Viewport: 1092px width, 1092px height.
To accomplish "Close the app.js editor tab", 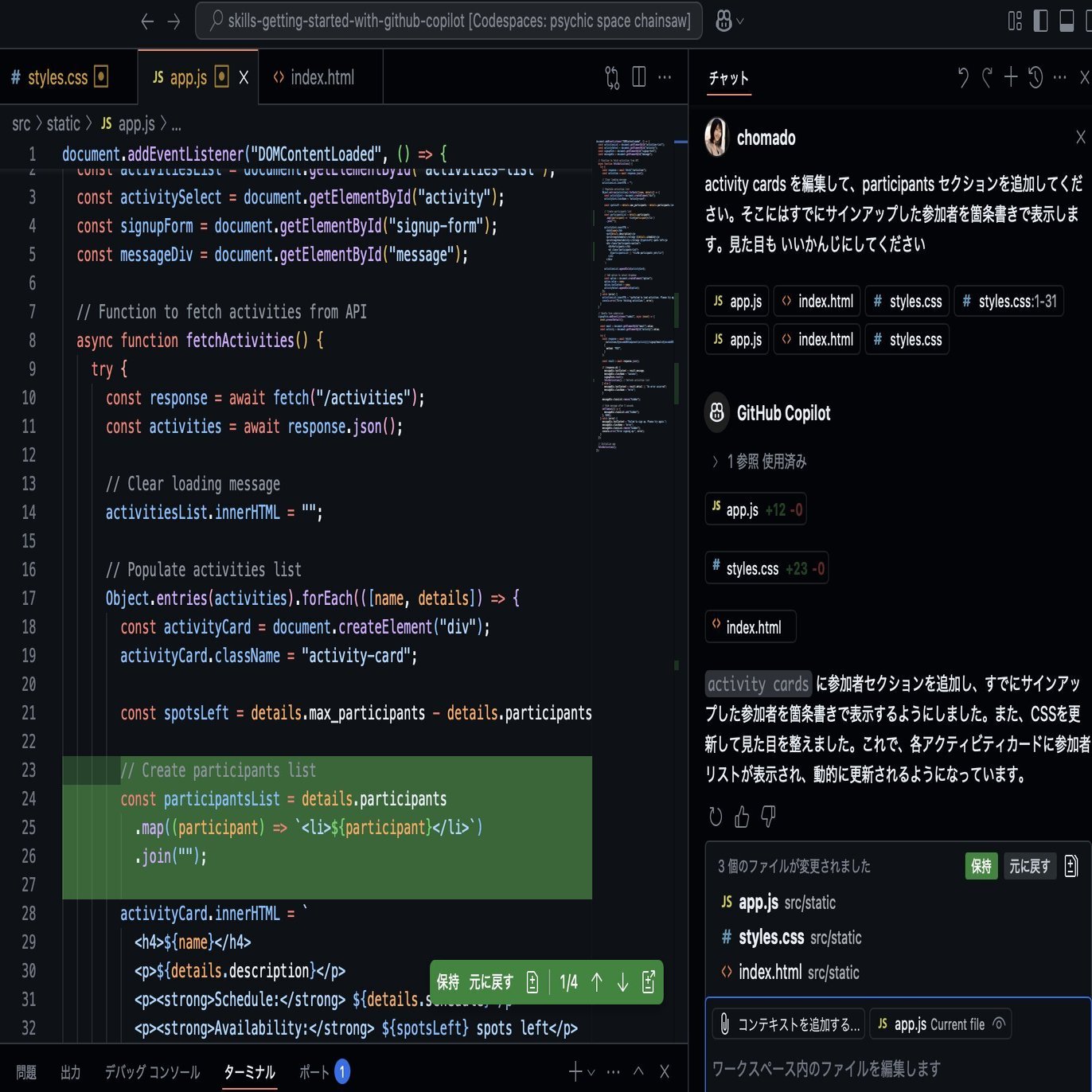I will pos(244,77).
